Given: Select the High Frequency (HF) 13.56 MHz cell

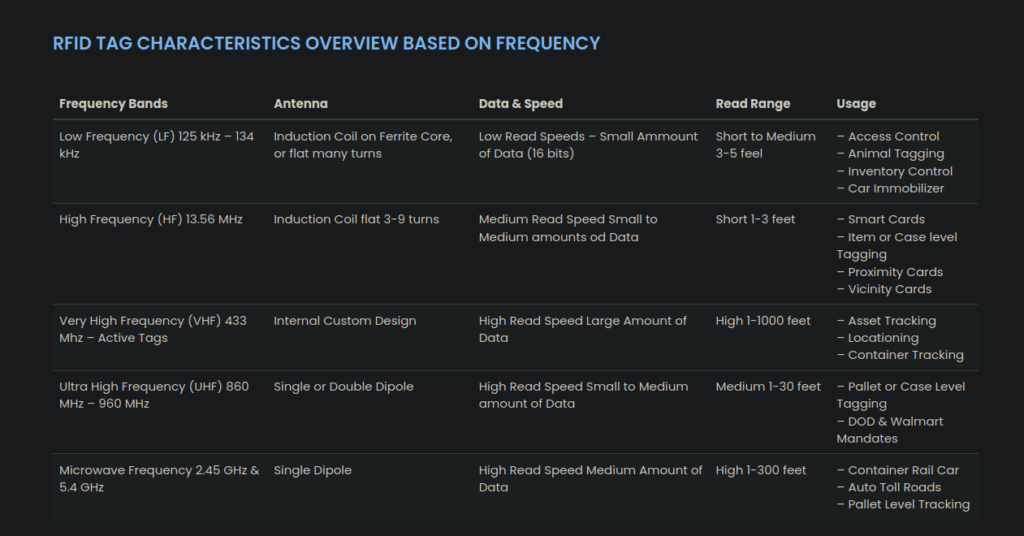Looking at the screenshot, I should tap(151, 219).
